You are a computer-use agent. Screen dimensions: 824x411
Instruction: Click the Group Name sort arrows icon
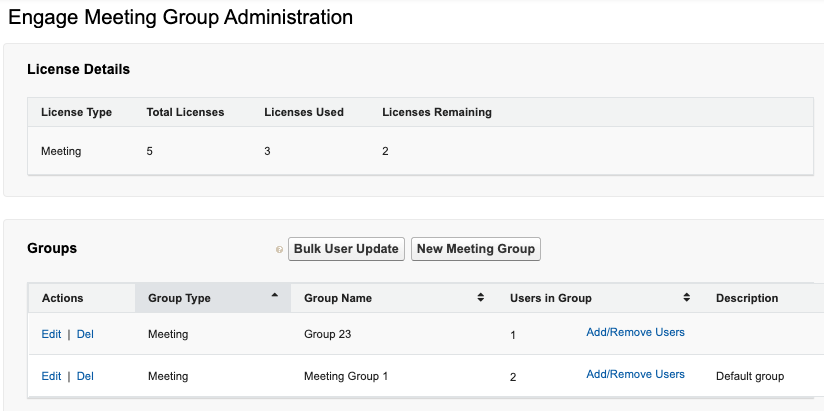[x=480, y=298]
